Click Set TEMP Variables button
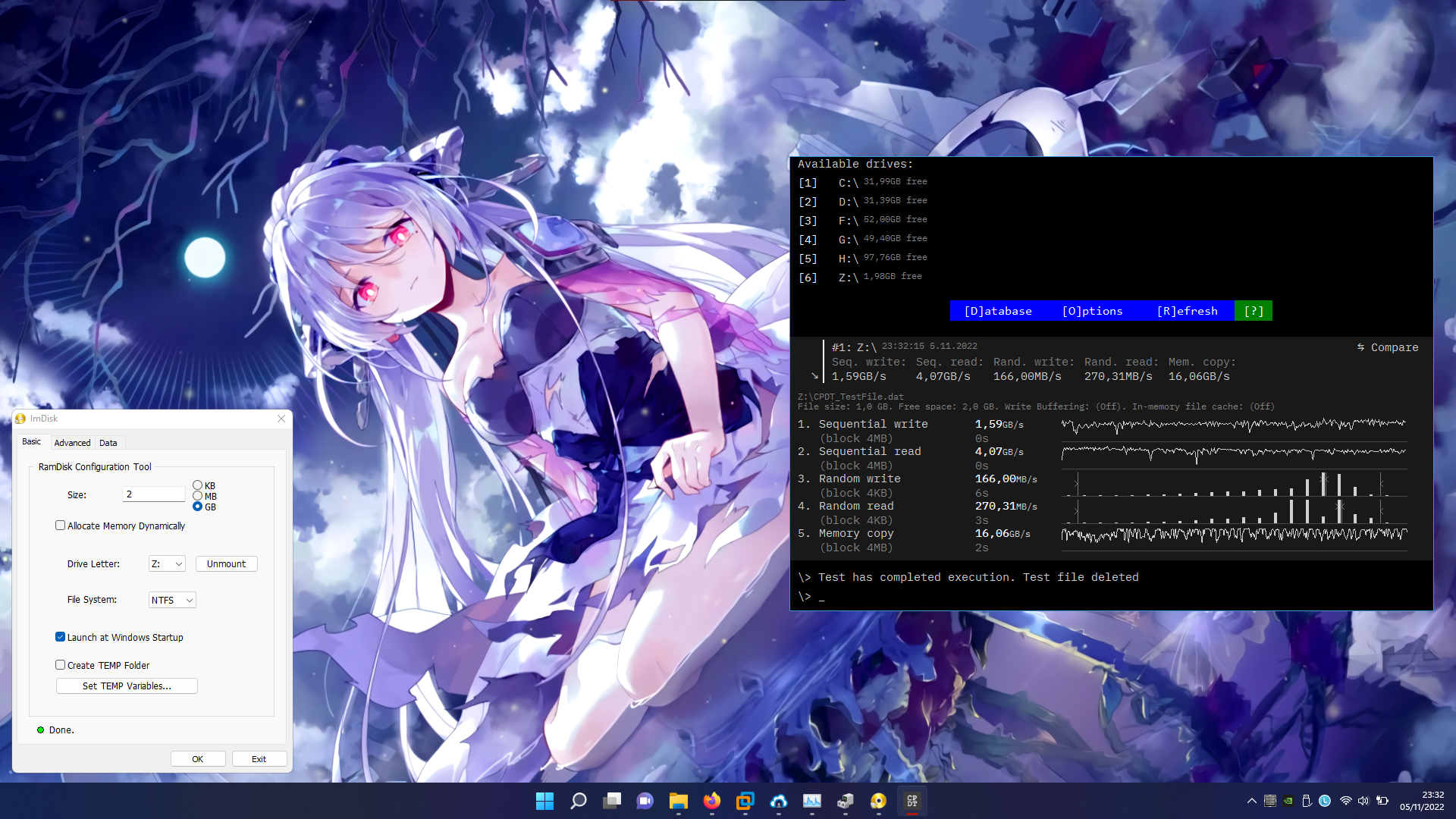1456x819 pixels. coord(127,686)
